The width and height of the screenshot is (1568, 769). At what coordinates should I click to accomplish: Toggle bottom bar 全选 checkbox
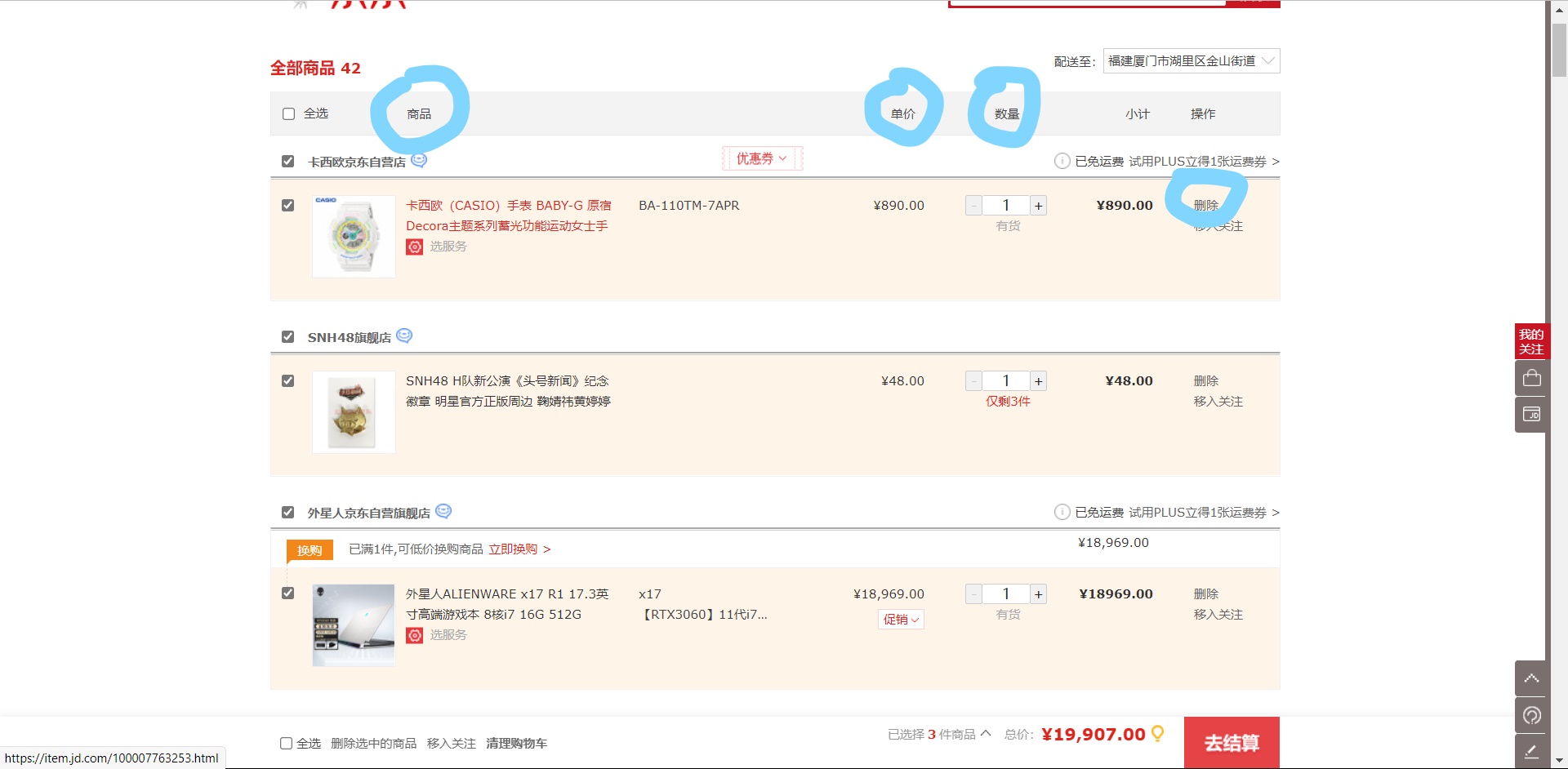click(x=286, y=743)
